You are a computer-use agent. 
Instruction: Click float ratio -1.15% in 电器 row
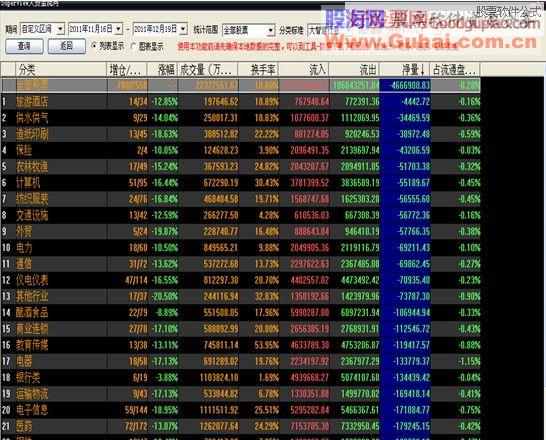click(x=469, y=361)
